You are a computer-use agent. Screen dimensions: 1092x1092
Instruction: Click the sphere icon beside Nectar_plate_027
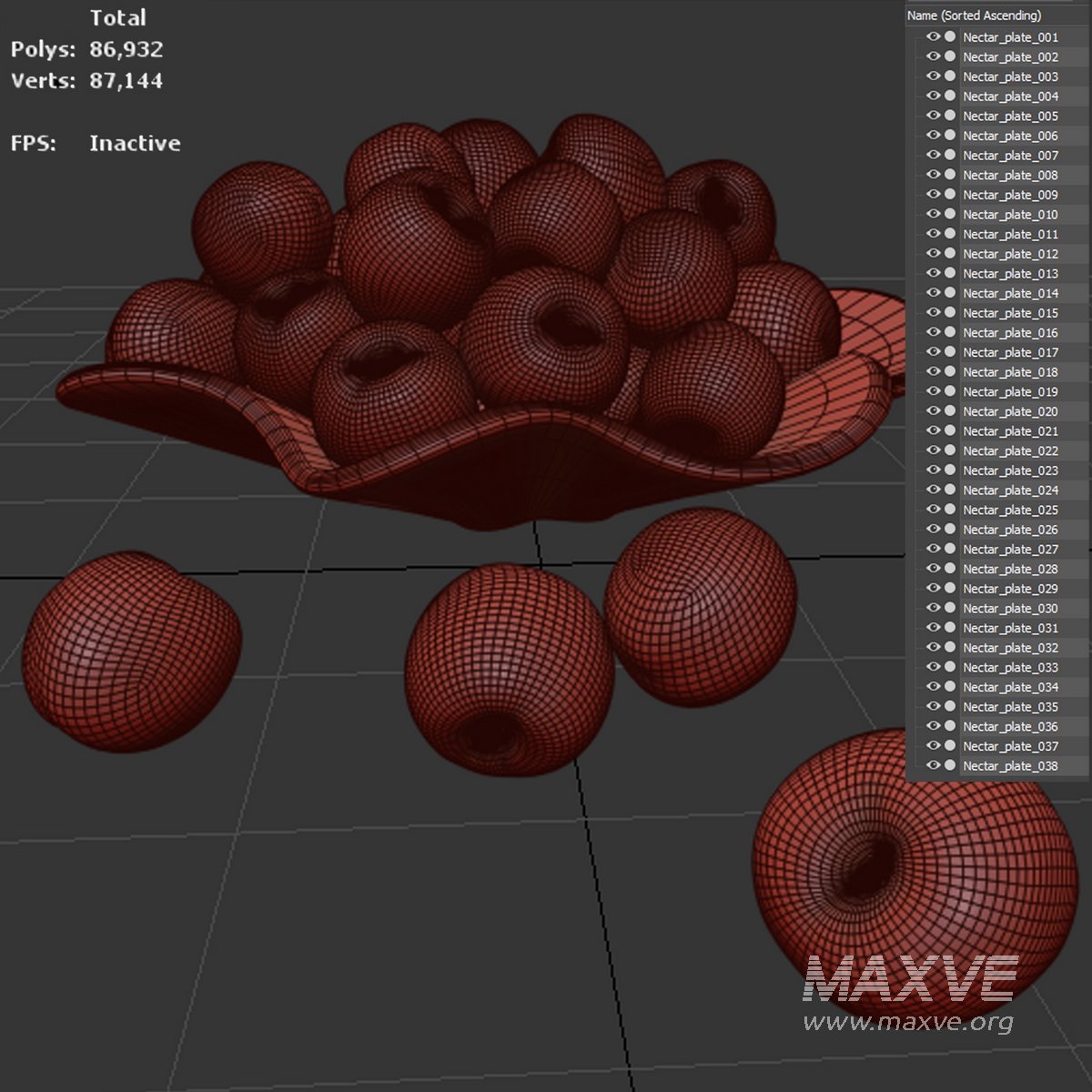tap(950, 550)
